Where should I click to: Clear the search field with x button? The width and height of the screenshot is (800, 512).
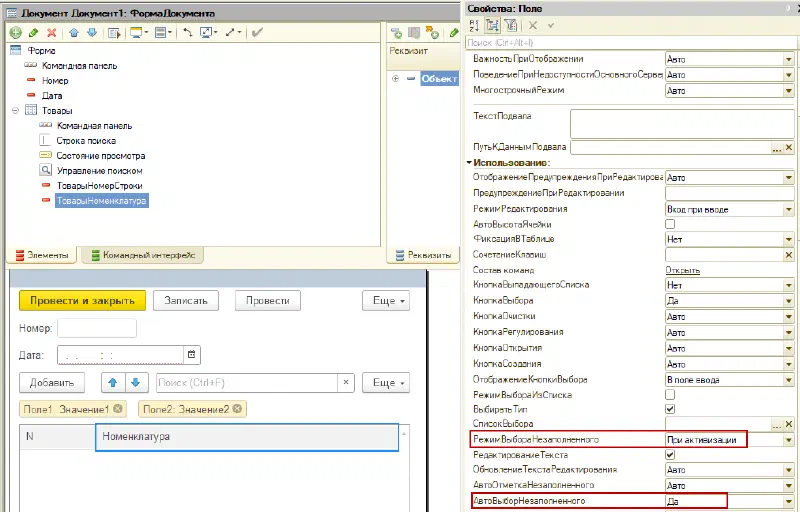[346, 382]
